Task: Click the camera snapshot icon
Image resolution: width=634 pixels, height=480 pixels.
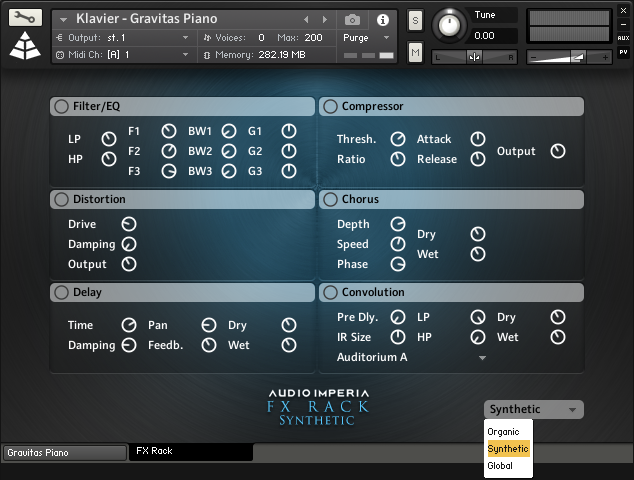Action: tap(352, 19)
